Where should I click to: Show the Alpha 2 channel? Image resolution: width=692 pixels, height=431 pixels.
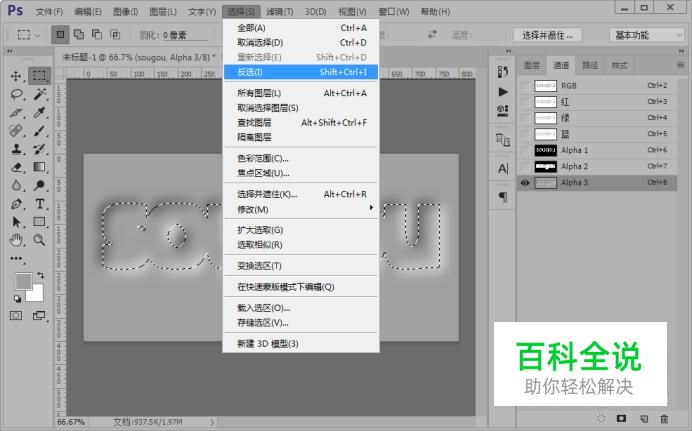525,166
